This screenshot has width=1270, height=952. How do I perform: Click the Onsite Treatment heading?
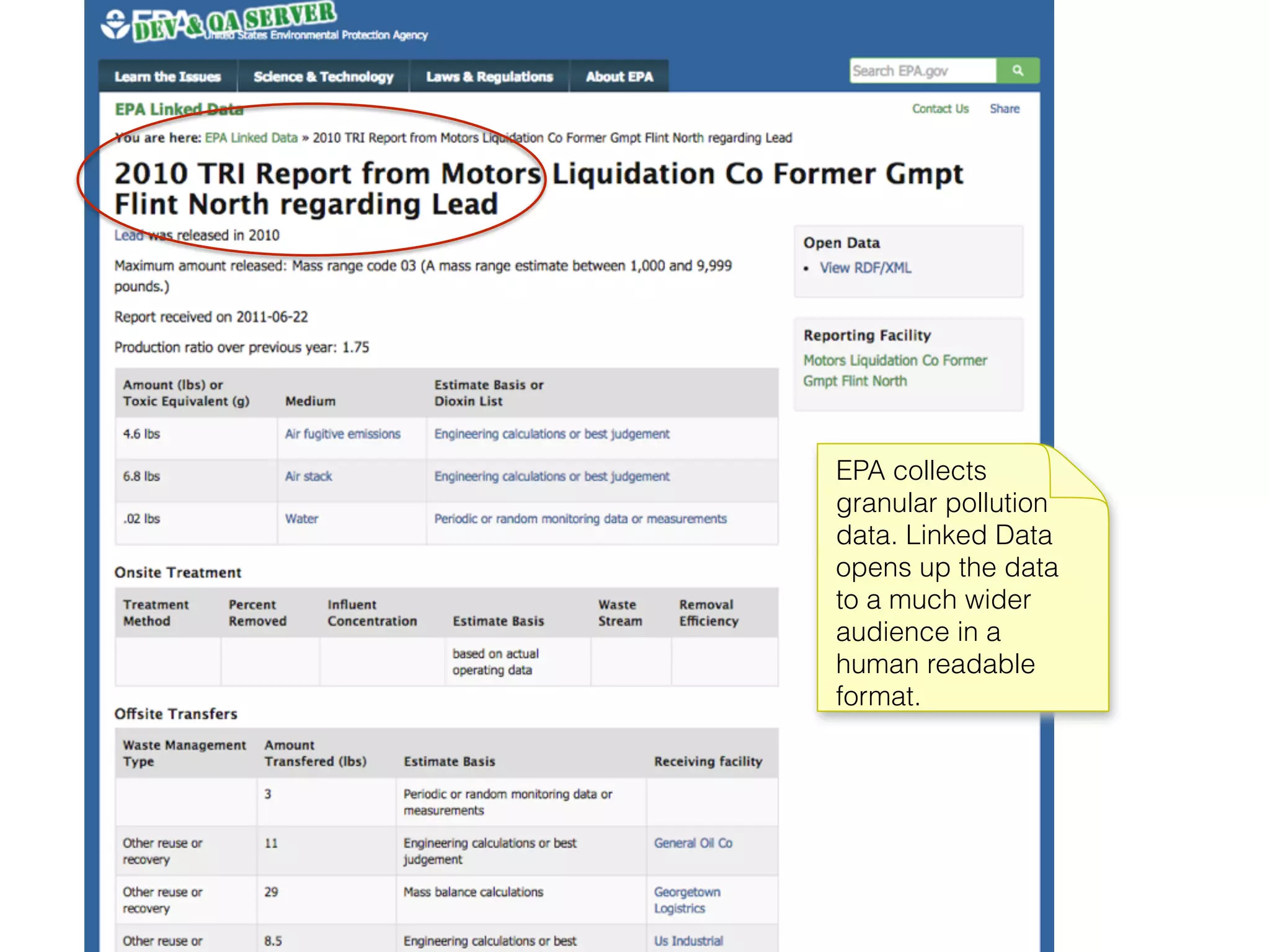click(178, 572)
